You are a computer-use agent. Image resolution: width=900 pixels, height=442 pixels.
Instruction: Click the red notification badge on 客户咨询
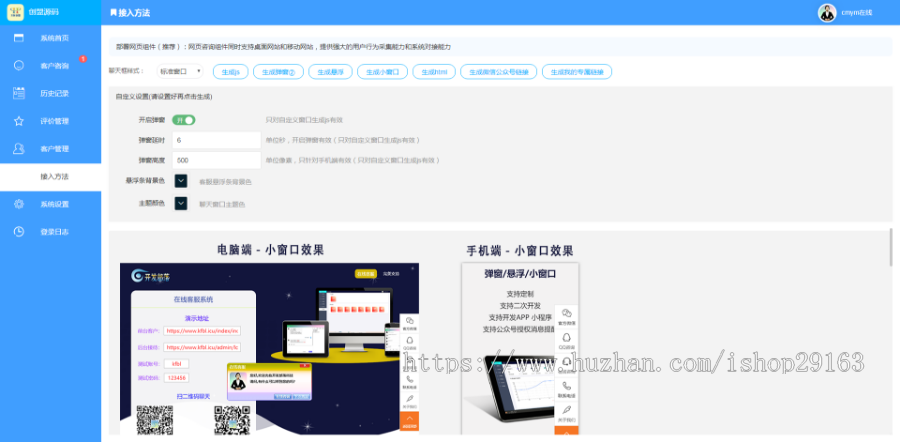(83, 59)
